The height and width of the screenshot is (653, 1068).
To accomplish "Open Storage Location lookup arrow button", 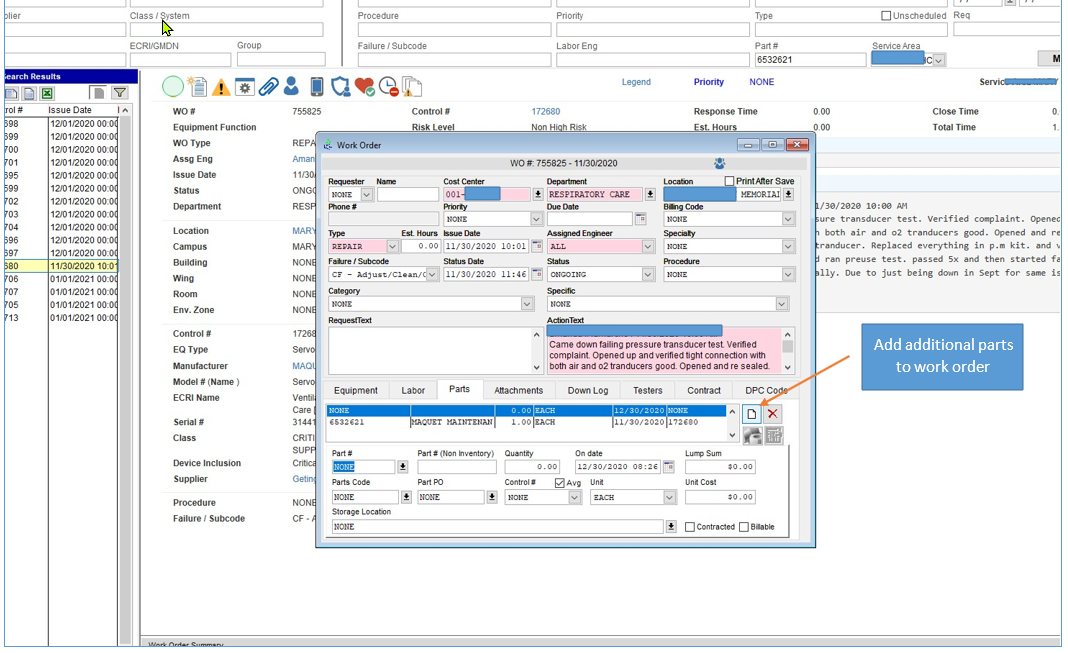I will click(x=671, y=526).
